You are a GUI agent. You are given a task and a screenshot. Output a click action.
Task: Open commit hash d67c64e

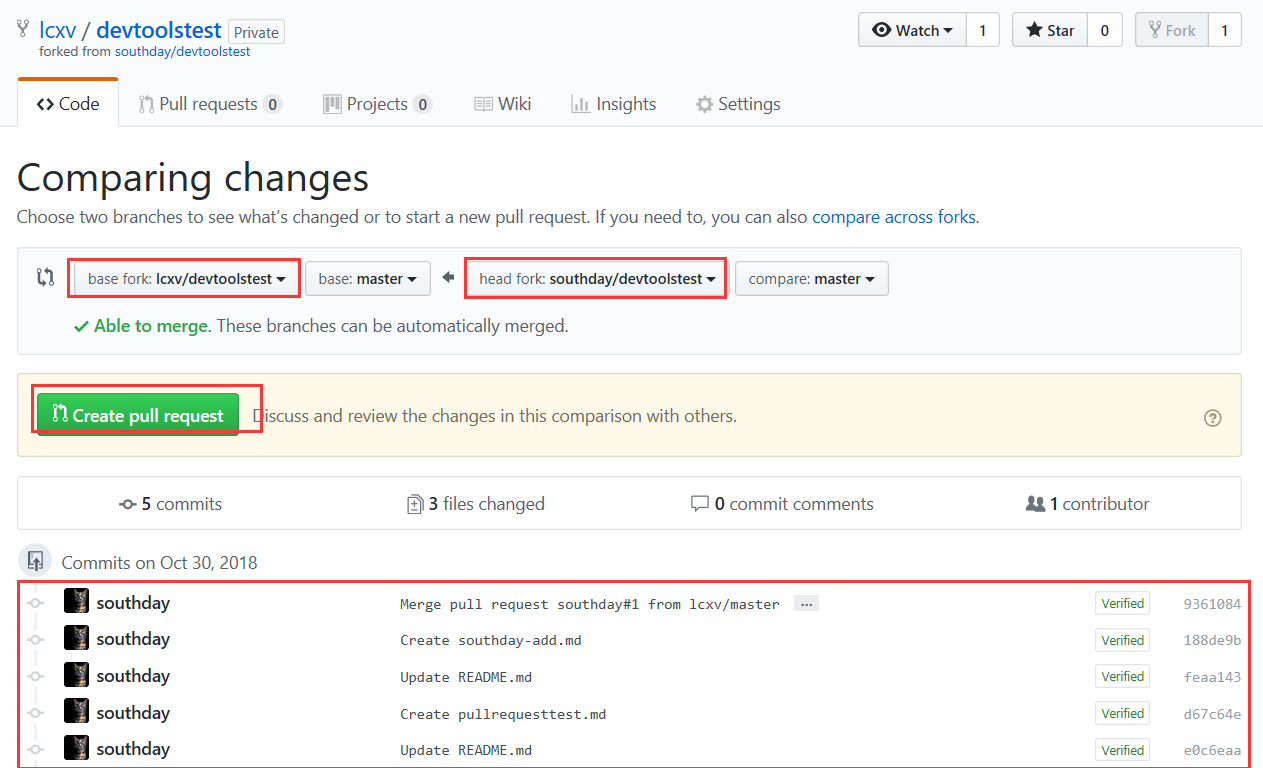[1212, 714]
